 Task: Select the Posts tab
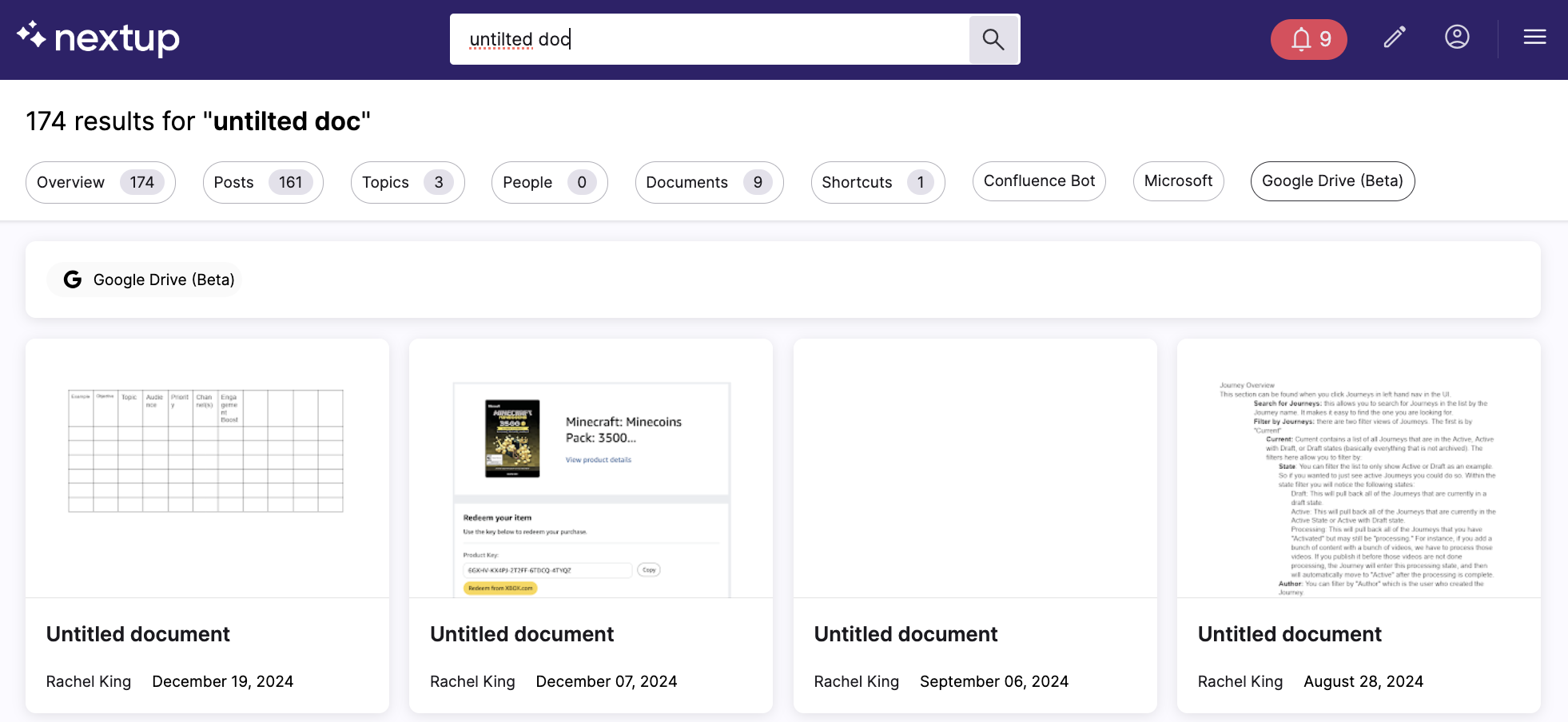pyautogui.click(x=263, y=182)
